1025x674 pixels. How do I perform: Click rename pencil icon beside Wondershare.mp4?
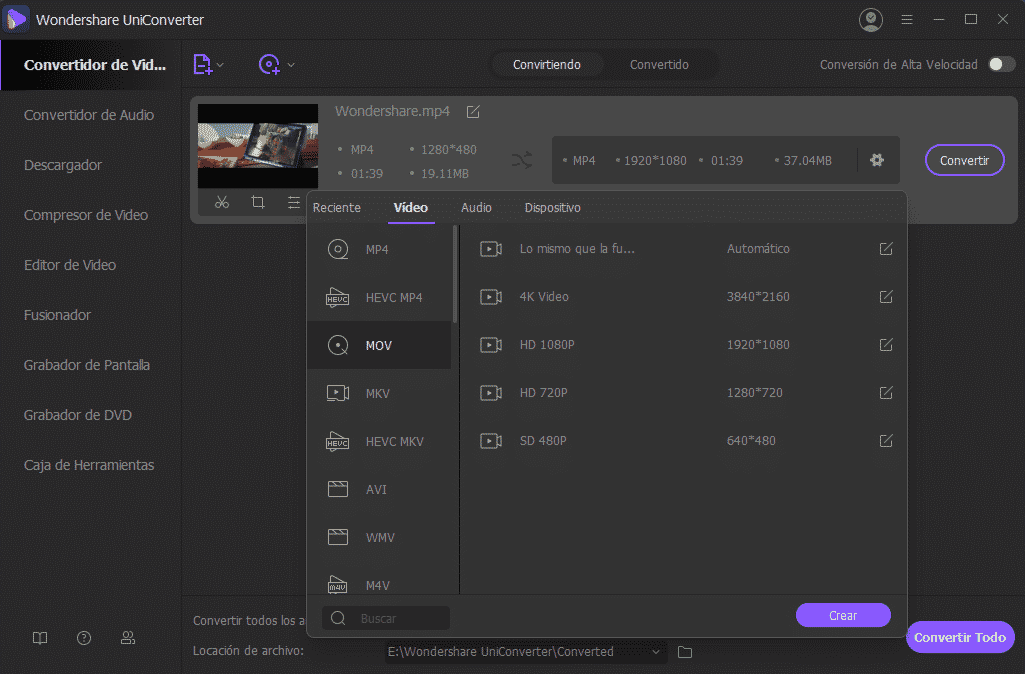click(473, 111)
